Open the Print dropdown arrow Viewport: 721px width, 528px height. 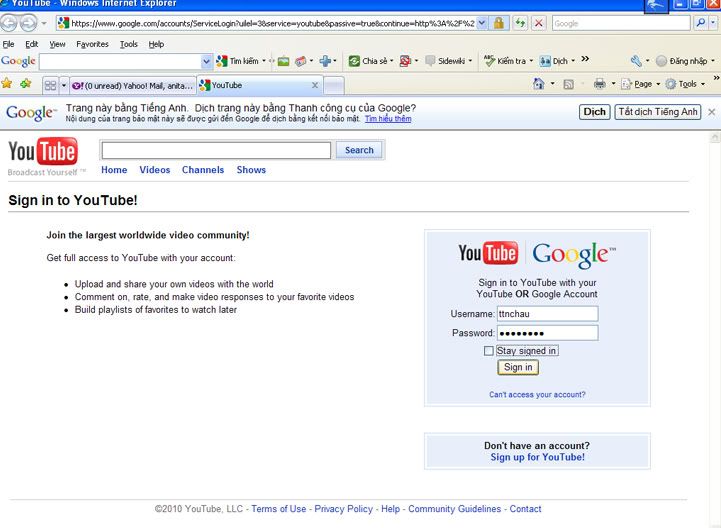613,84
